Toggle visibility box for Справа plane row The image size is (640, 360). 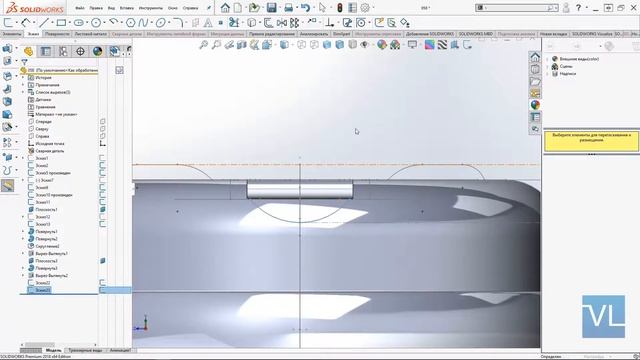[x=102, y=136]
